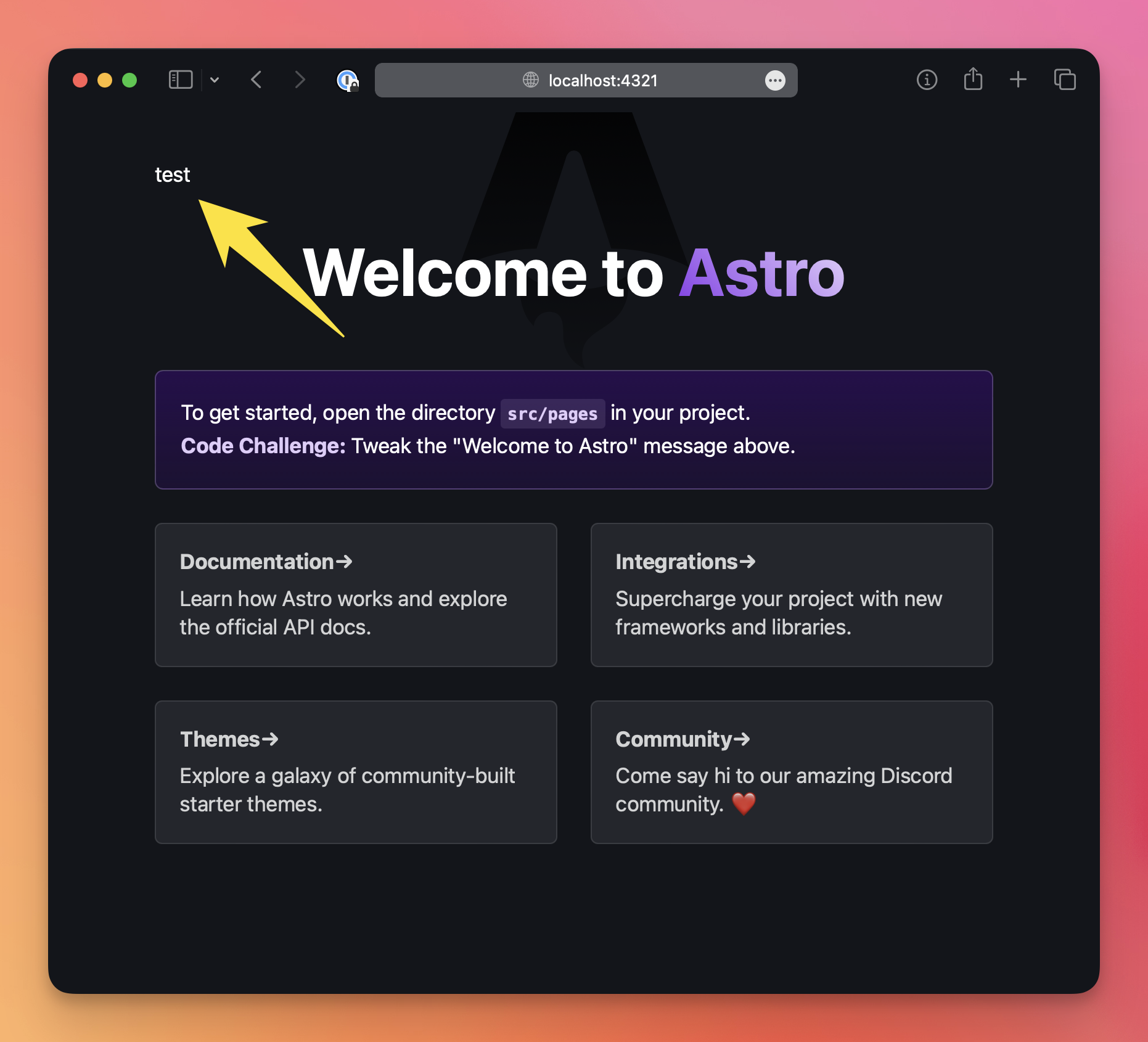Click the green full-screen window button

[129, 80]
